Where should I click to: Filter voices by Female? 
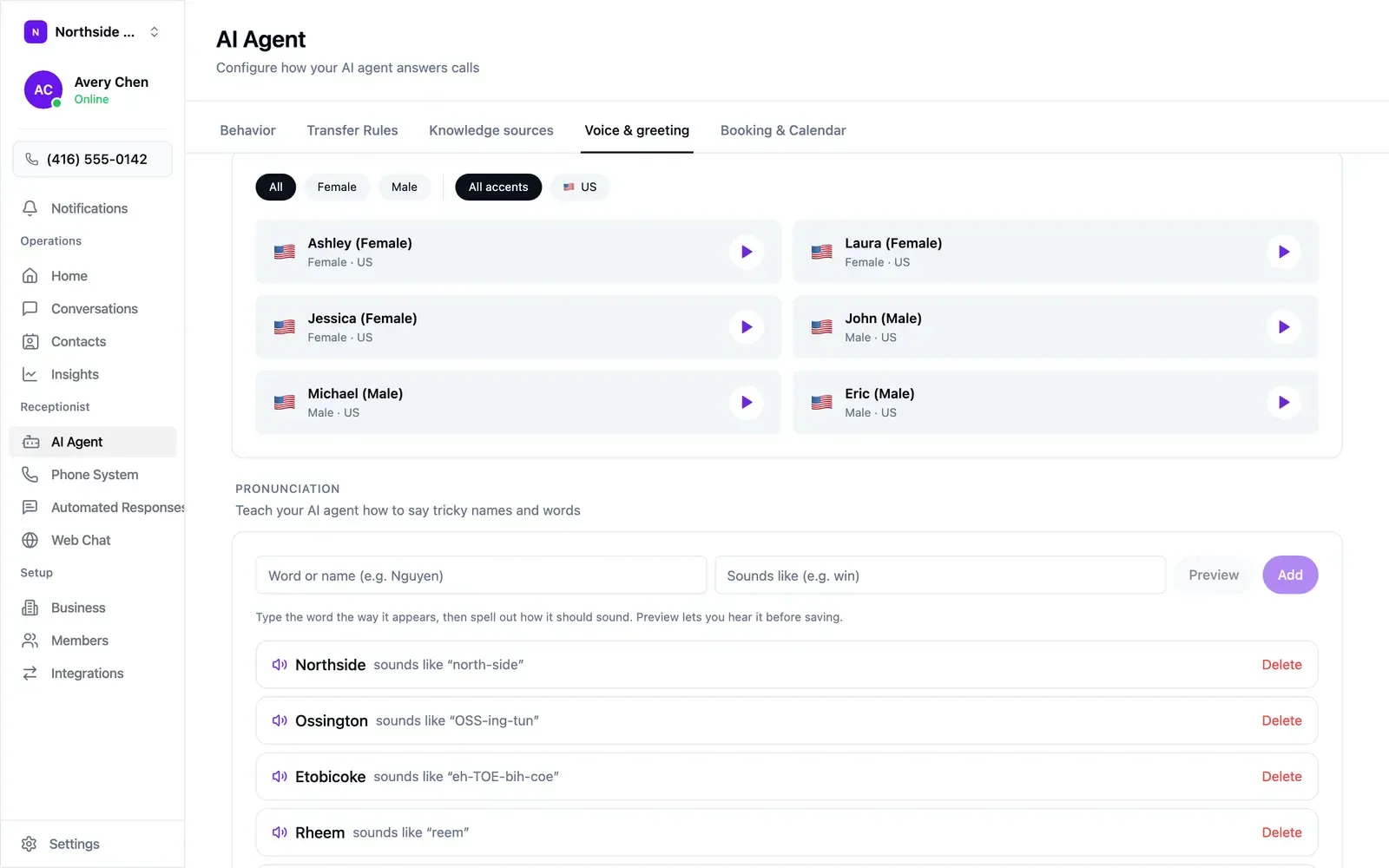tap(337, 187)
